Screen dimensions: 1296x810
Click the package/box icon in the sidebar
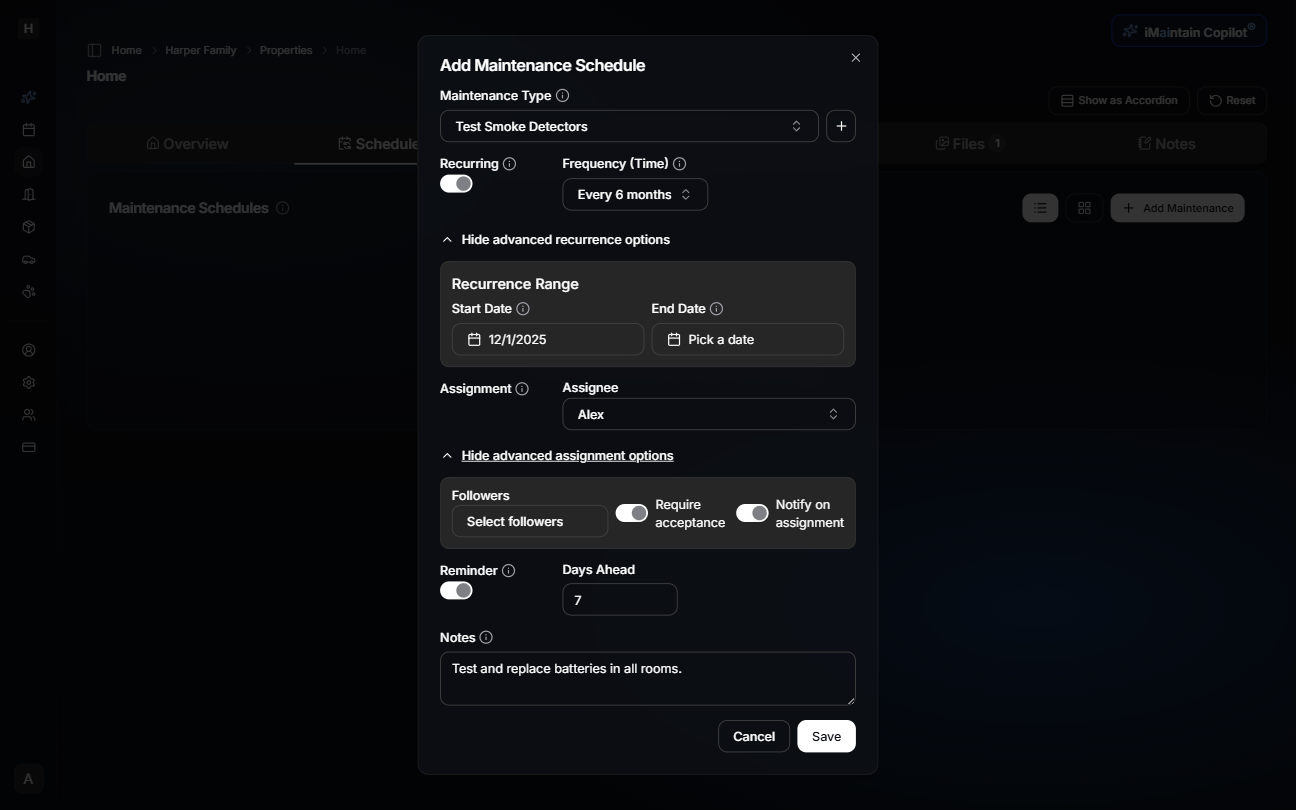point(28,227)
